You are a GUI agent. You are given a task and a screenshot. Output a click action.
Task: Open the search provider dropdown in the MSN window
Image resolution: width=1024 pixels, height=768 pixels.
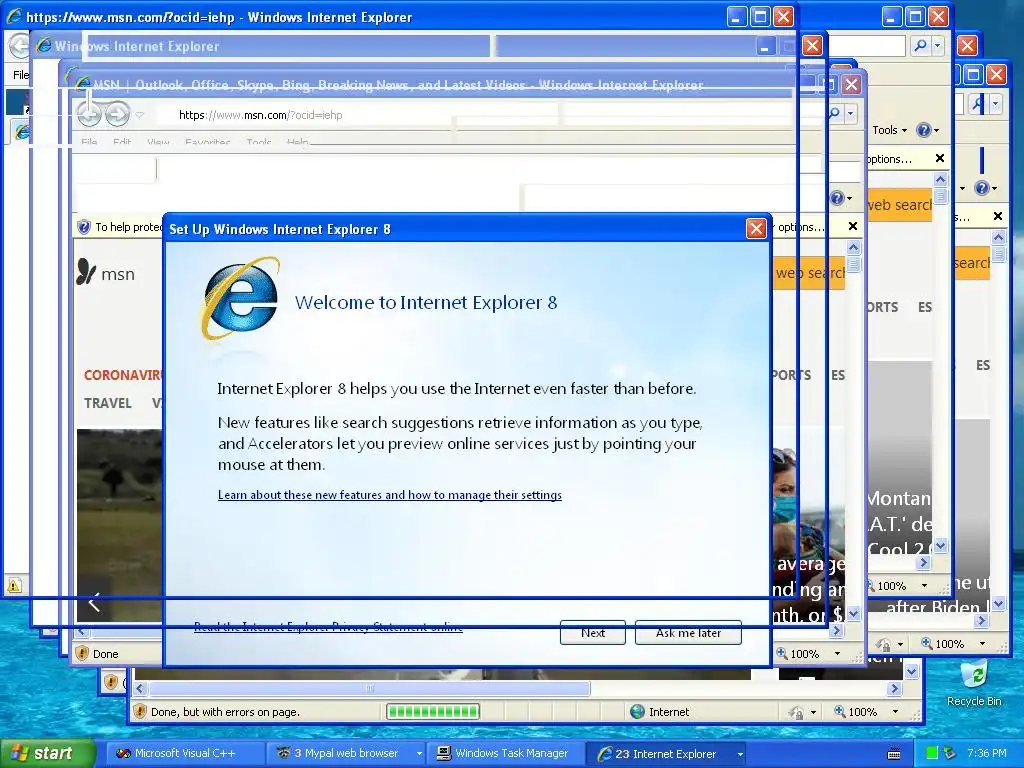tap(850, 114)
